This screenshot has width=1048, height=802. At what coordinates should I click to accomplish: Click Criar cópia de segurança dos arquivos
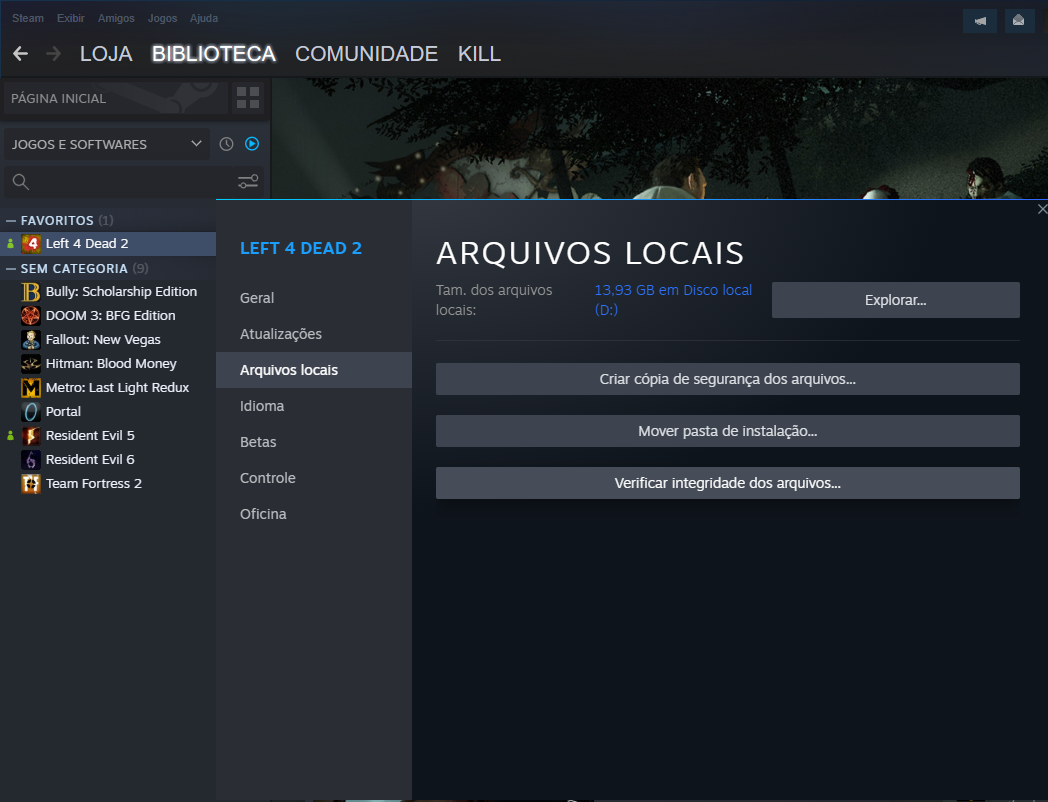click(728, 379)
